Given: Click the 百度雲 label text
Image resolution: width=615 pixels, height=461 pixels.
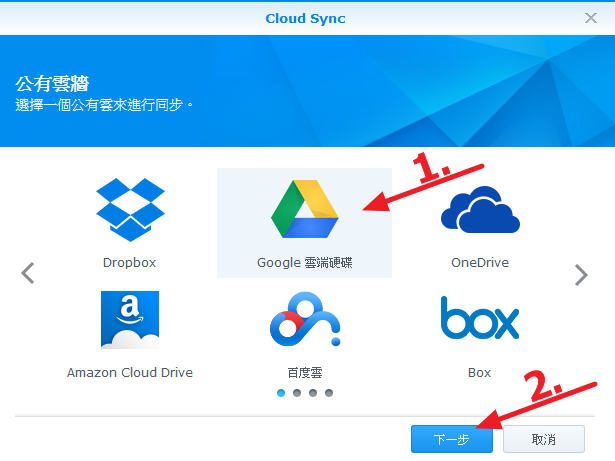Looking at the screenshot, I should click(305, 372).
